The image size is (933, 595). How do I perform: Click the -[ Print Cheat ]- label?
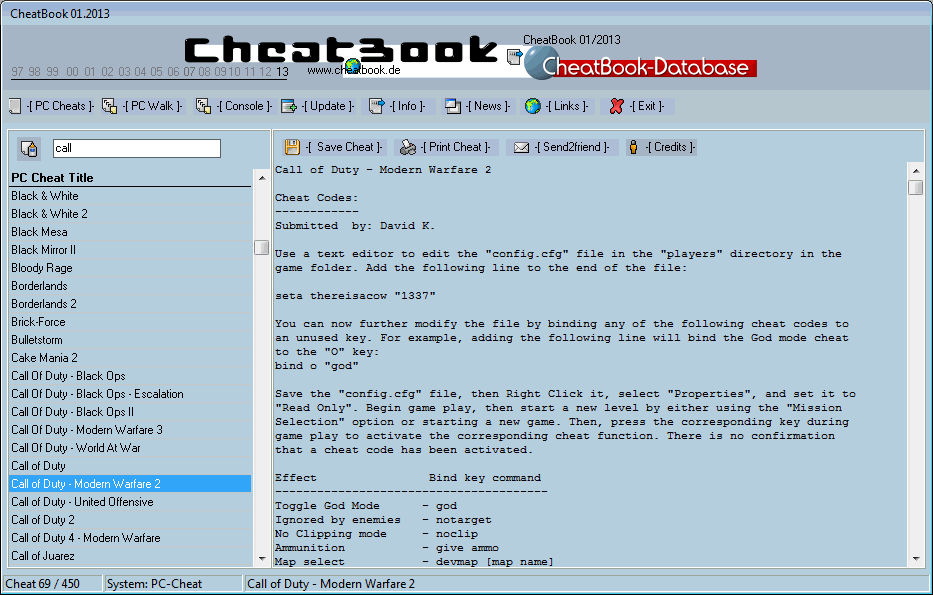pos(456,147)
